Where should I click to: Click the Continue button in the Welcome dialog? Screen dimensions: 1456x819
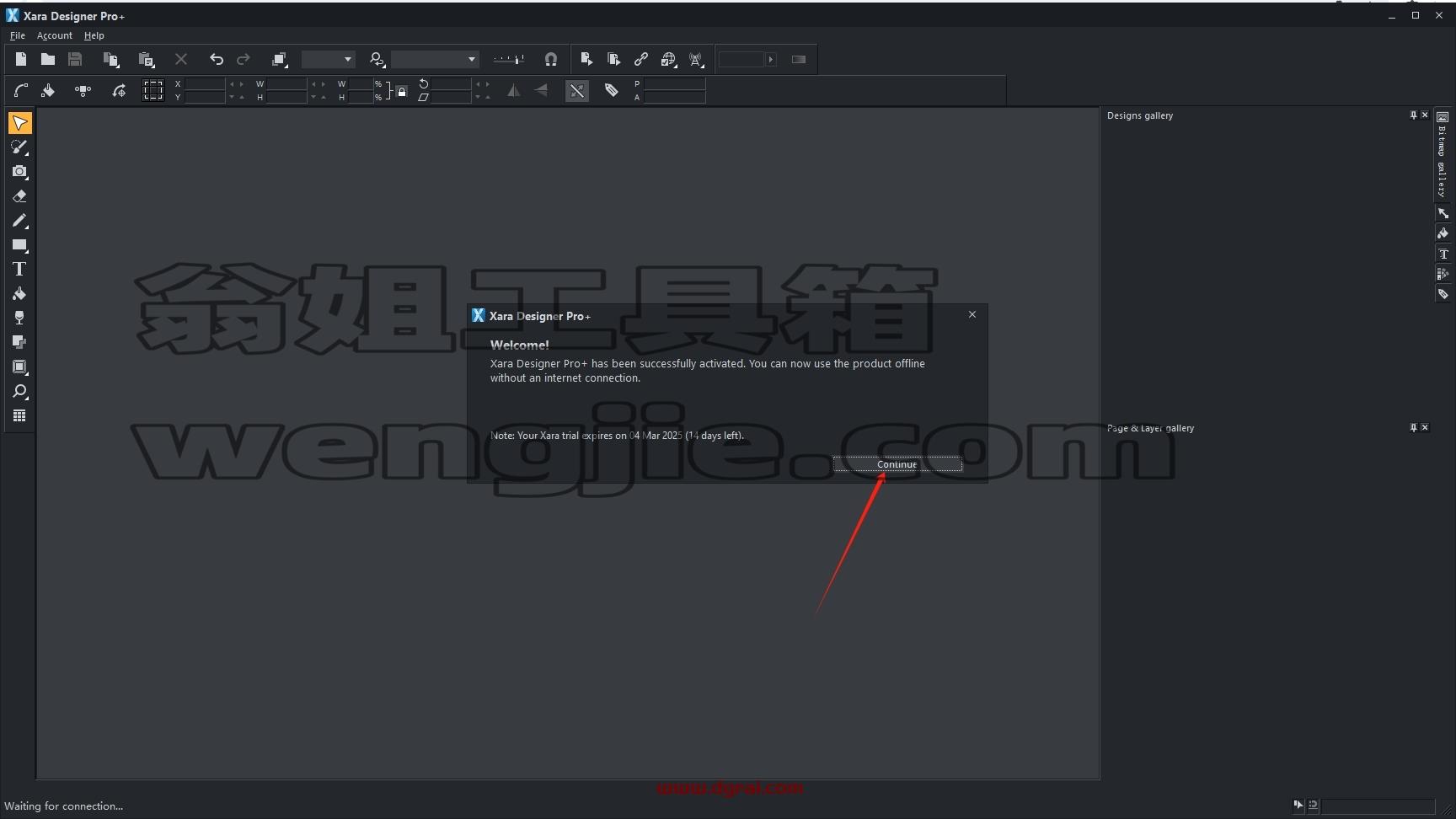click(x=897, y=464)
